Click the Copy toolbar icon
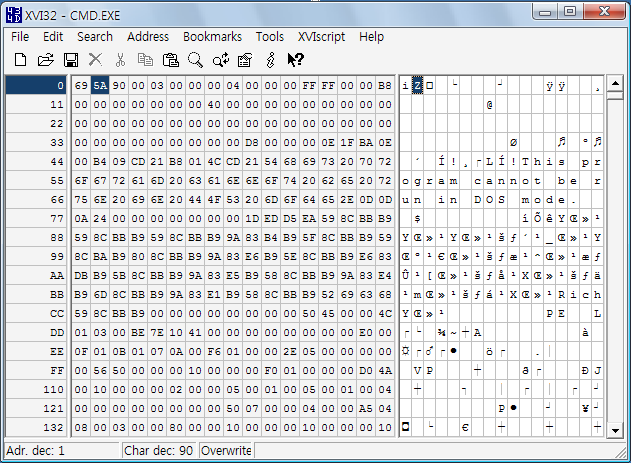The image size is (631, 463). (x=145, y=60)
